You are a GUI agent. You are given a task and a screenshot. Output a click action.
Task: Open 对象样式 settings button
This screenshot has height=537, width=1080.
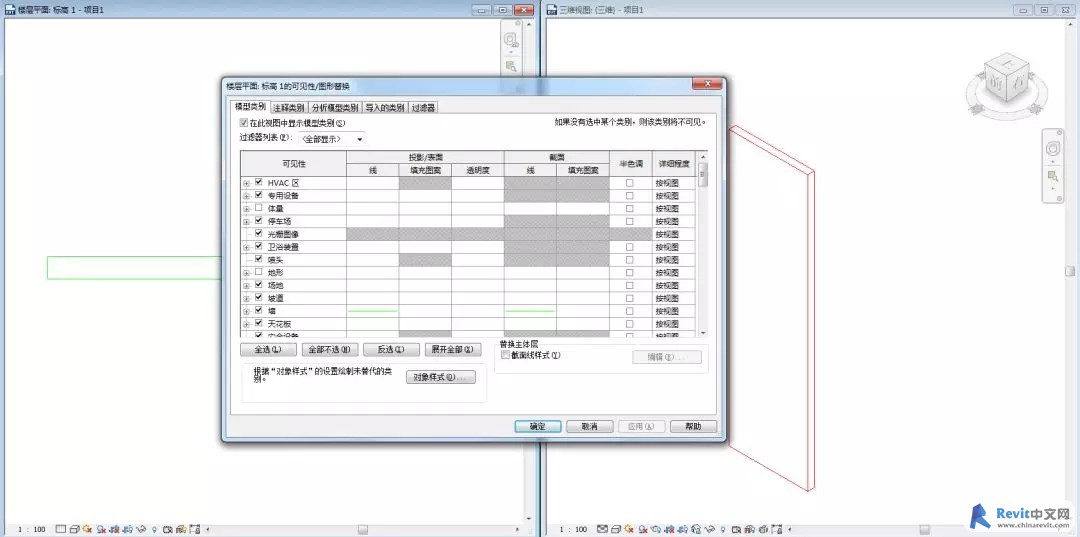(x=441, y=377)
